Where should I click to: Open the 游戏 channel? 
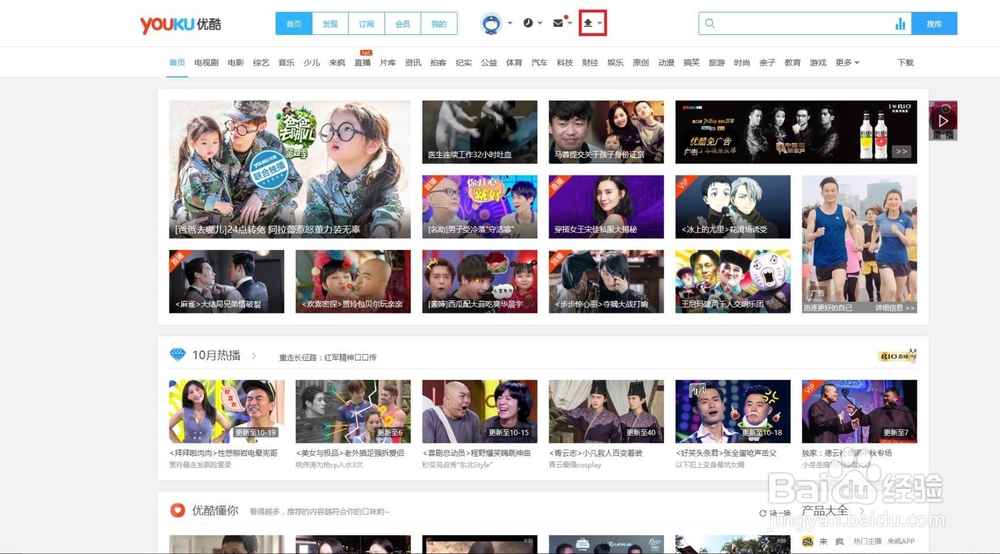818,62
